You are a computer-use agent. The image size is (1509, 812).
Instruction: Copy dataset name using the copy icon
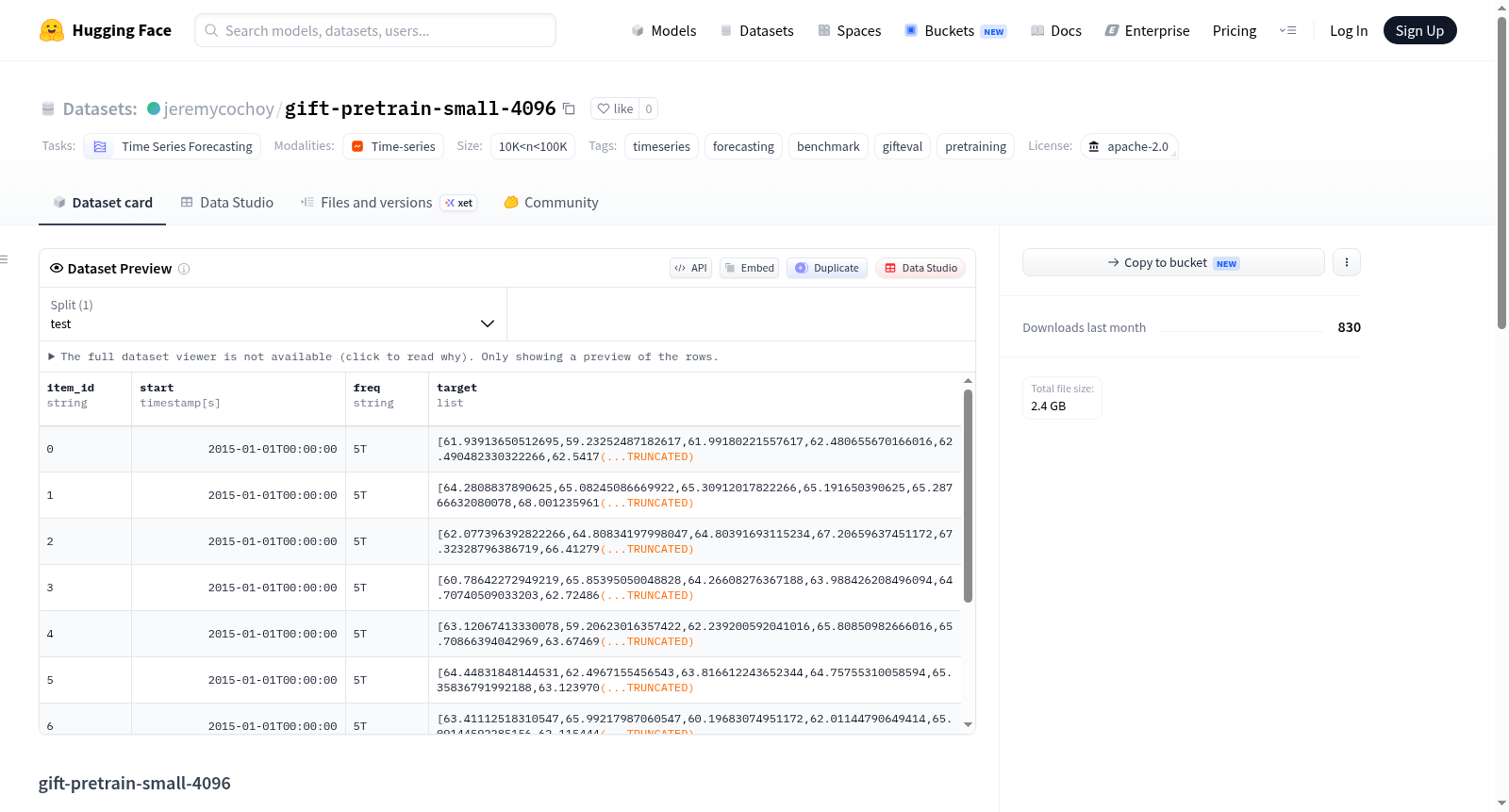tap(569, 108)
